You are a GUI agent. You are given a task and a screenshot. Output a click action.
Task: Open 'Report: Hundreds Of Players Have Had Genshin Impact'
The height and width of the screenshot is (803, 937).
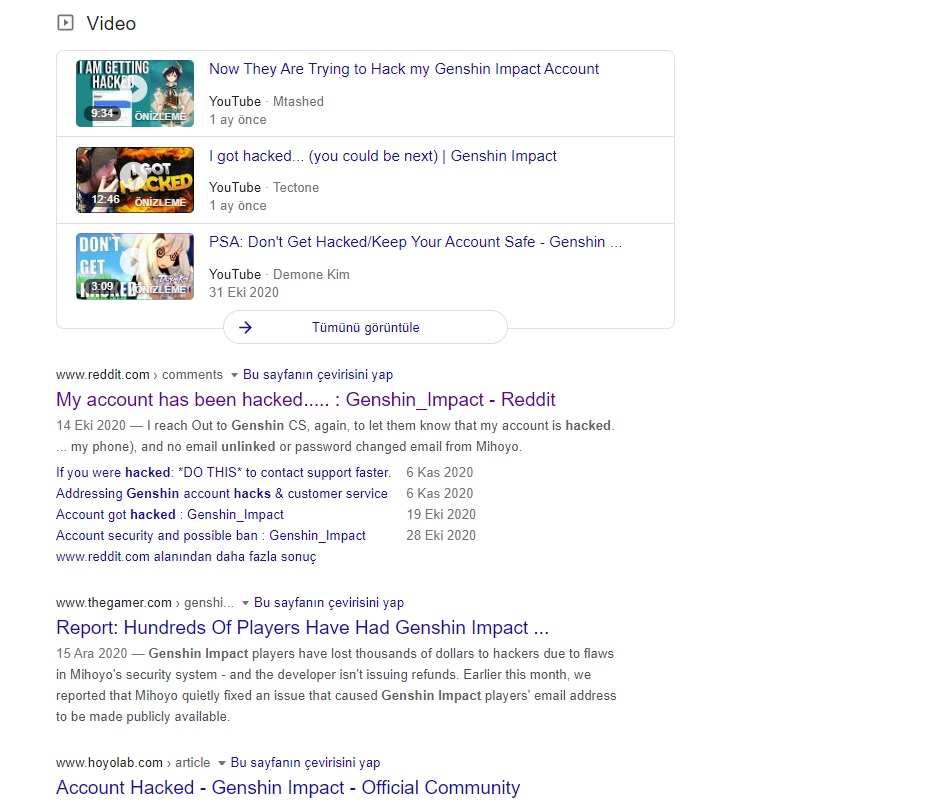click(x=302, y=627)
